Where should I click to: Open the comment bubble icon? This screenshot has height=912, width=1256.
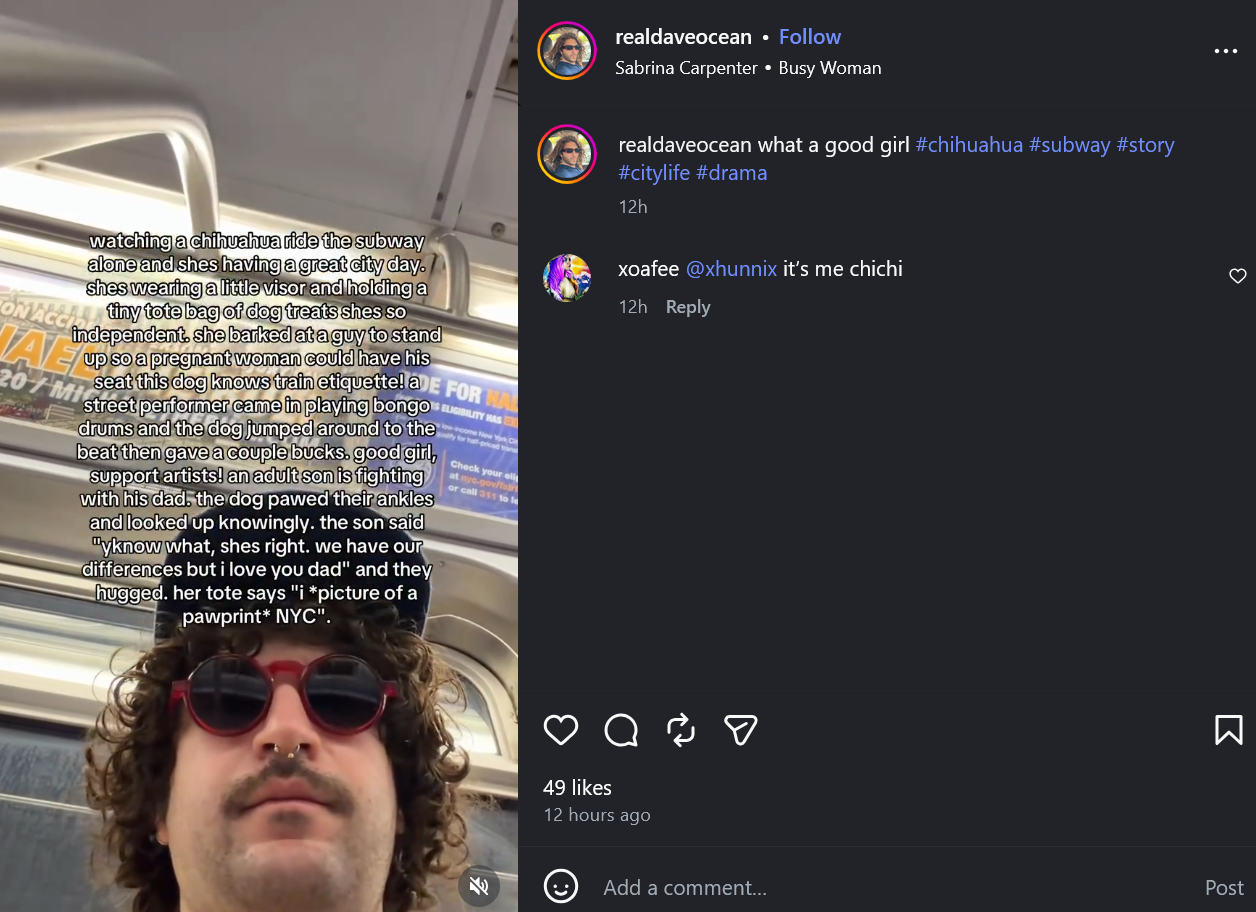pos(621,730)
